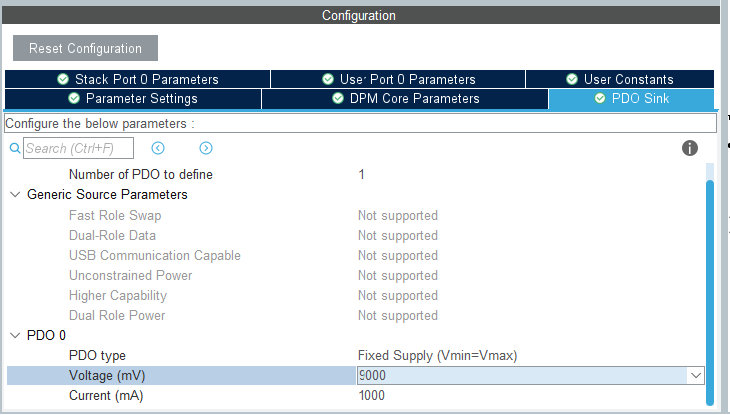730x415 pixels.
Task: Collapse the Generic Source Parameters section
Action: pyautogui.click(x=14, y=195)
